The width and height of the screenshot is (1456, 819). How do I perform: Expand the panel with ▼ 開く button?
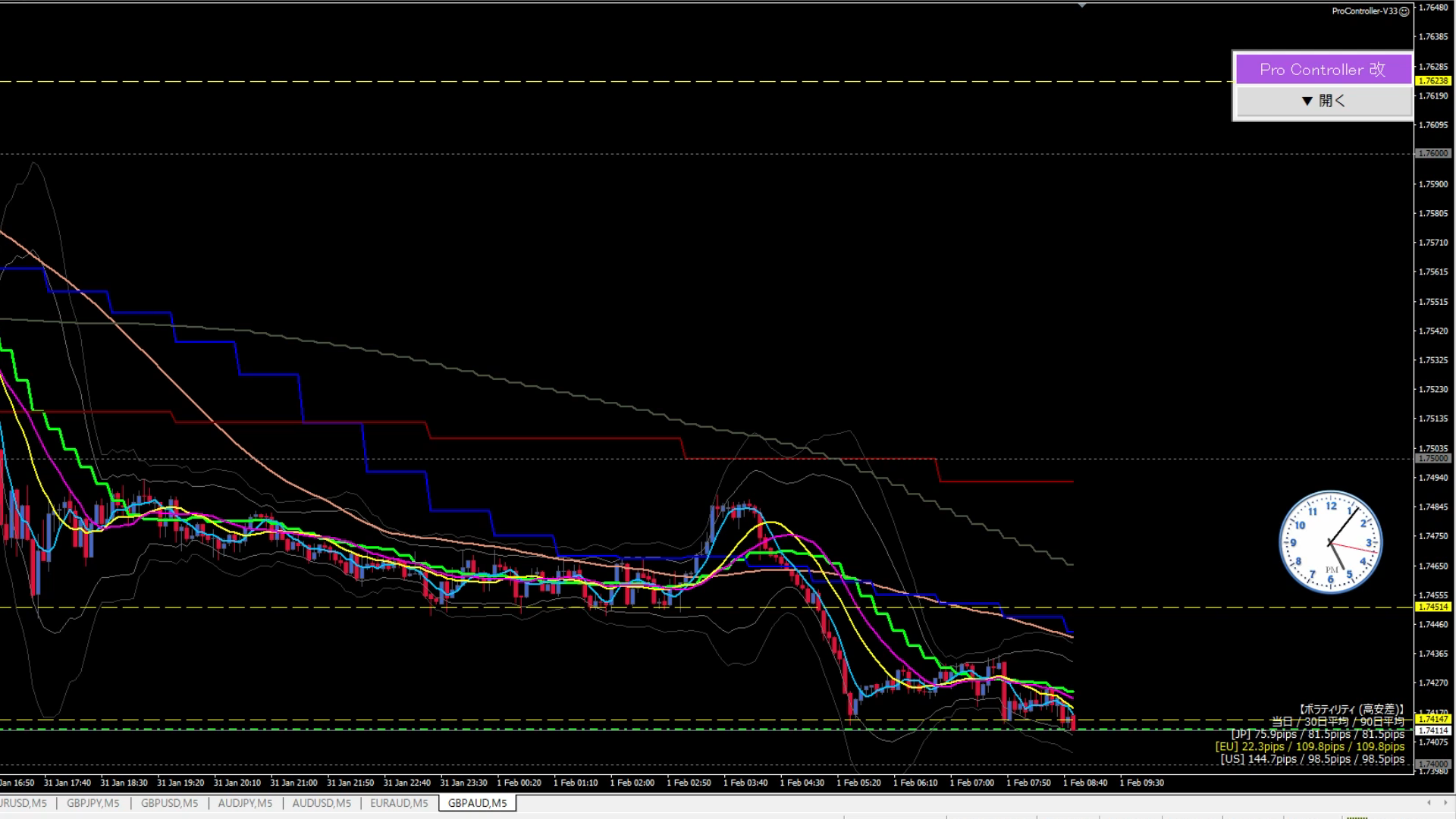(x=1323, y=101)
